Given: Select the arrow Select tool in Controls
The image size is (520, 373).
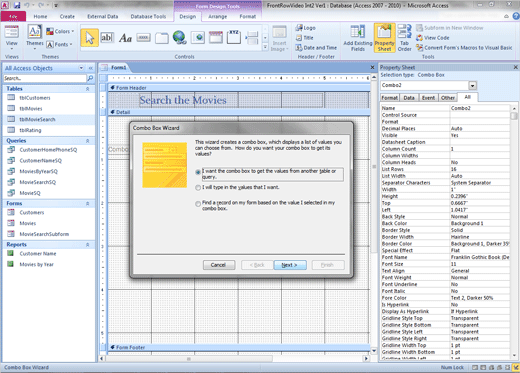Looking at the screenshot, I should [x=89, y=38].
